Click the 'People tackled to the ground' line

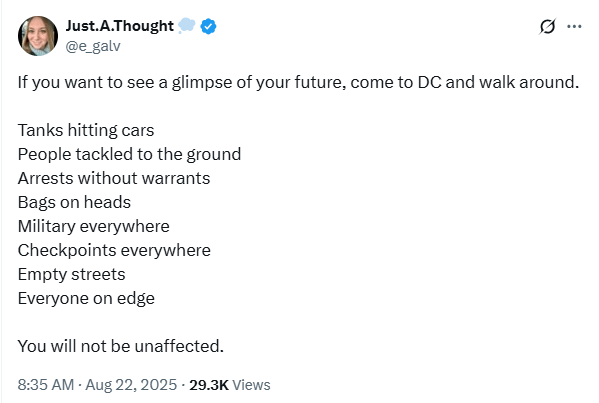click(x=130, y=155)
